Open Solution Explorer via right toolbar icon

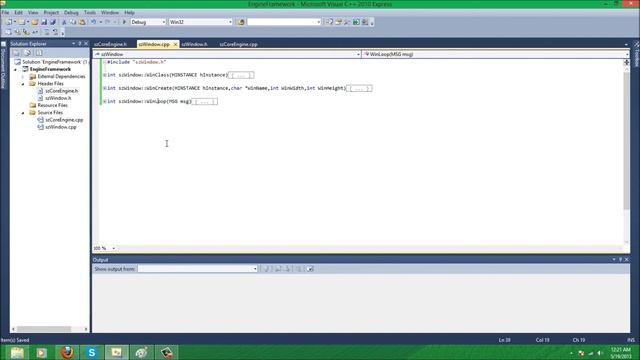coord(329,22)
